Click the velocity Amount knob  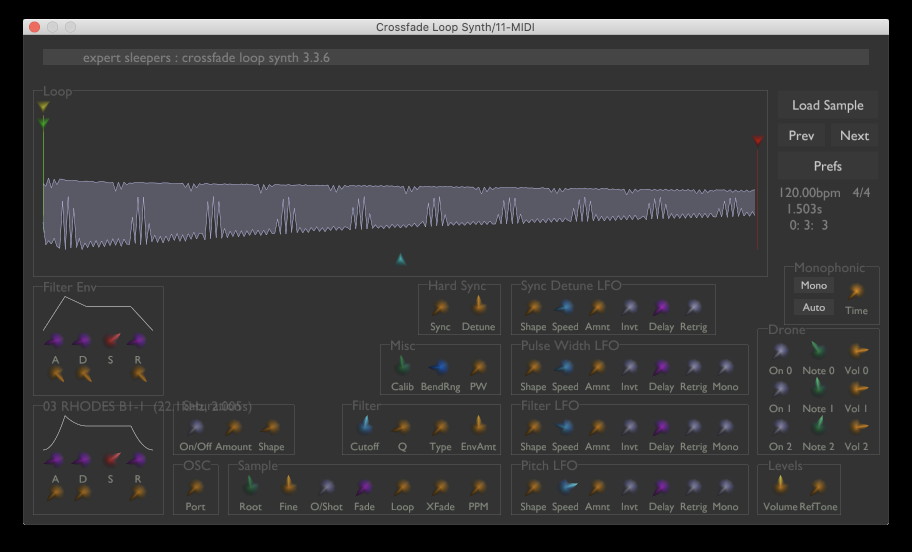(233, 428)
